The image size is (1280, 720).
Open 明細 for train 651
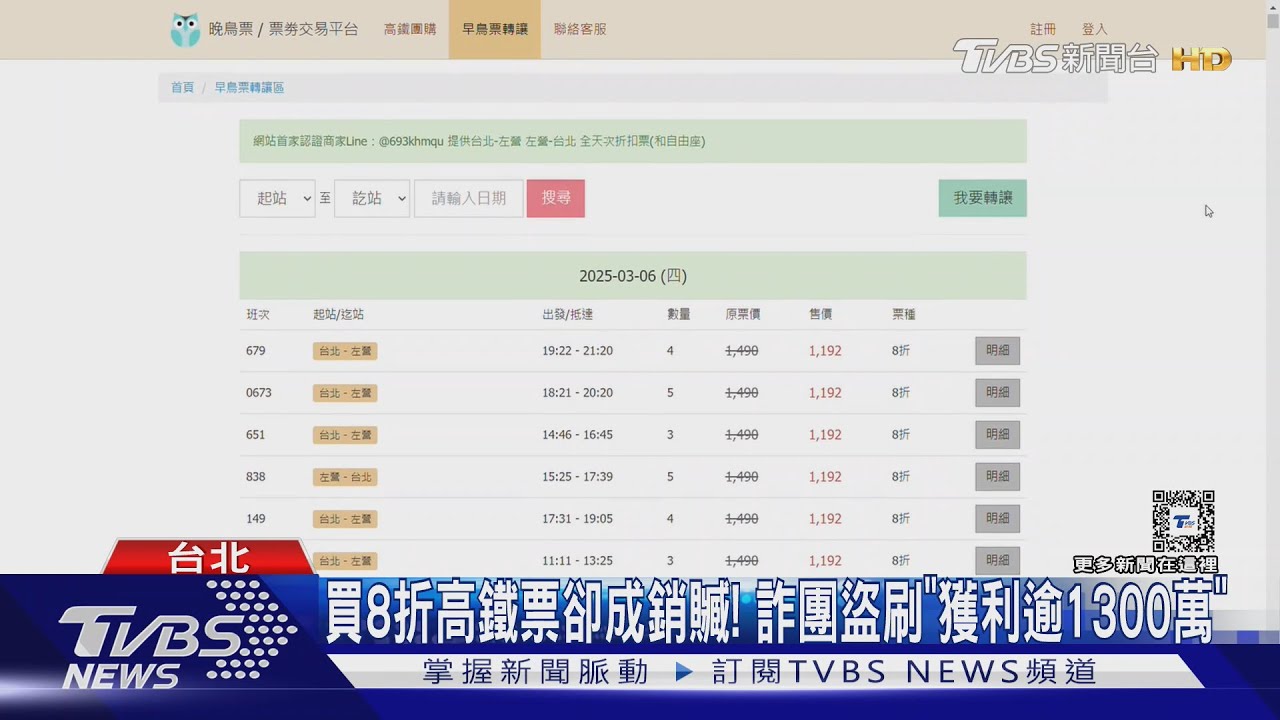(998, 435)
